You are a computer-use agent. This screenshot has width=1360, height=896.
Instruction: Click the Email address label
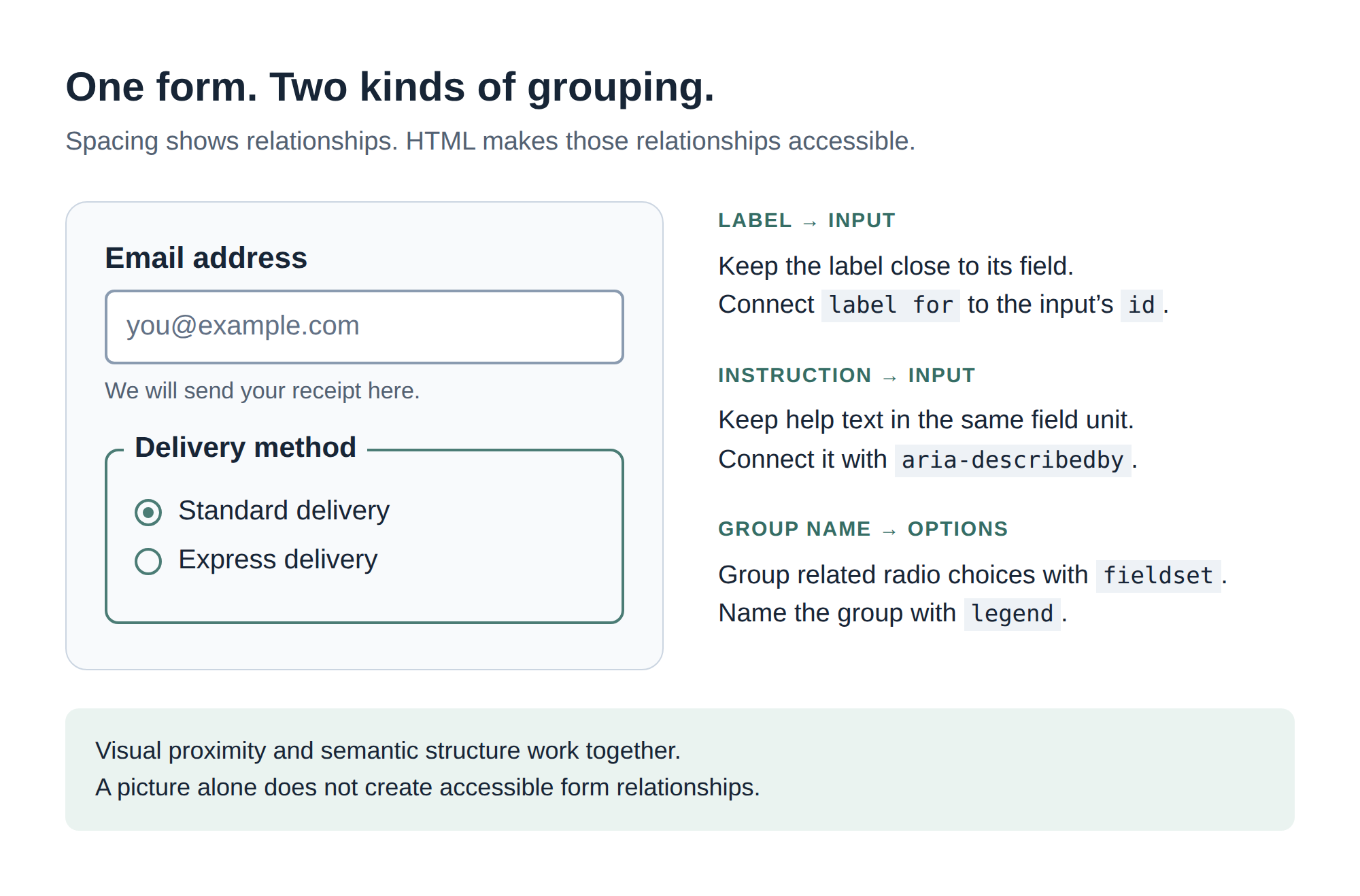point(206,258)
